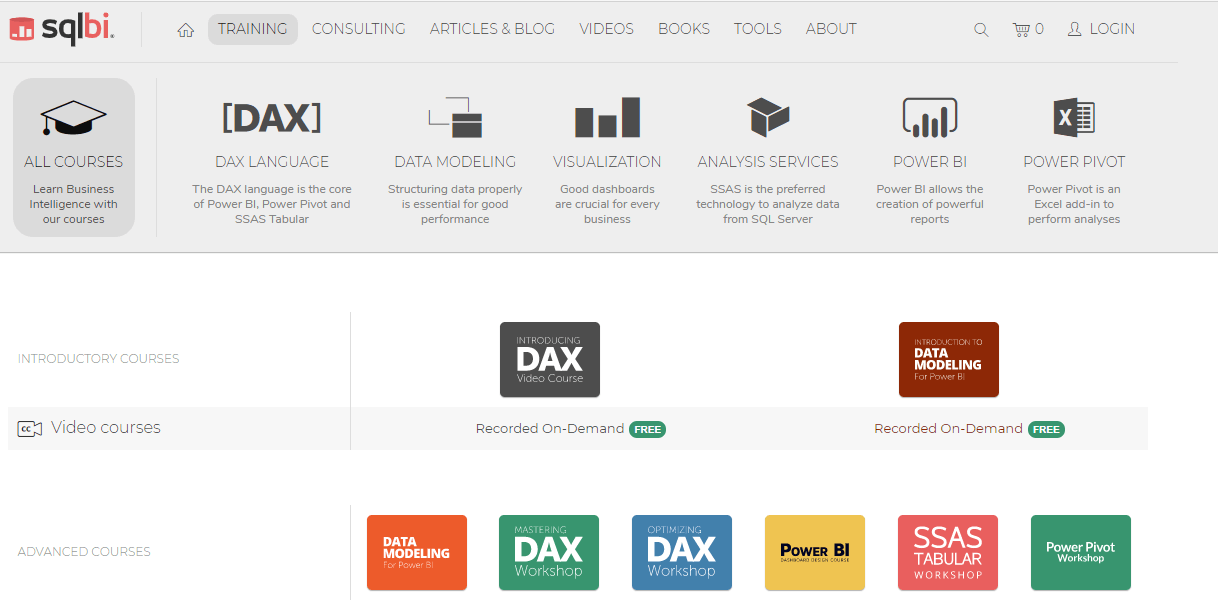The height and width of the screenshot is (600, 1218).
Task: Click the [DAX] language icon
Action: (x=272, y=118)
